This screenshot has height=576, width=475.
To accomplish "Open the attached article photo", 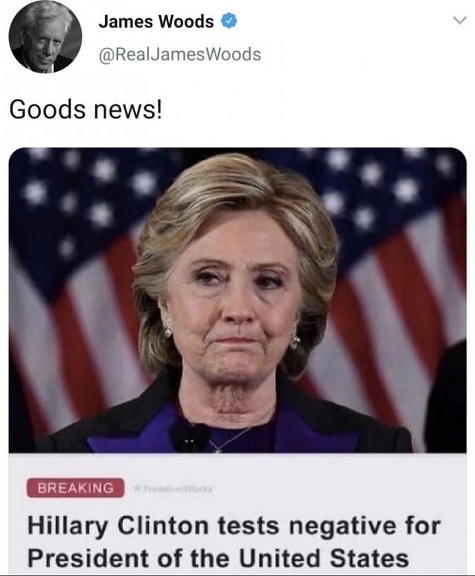I will point(238,300).
